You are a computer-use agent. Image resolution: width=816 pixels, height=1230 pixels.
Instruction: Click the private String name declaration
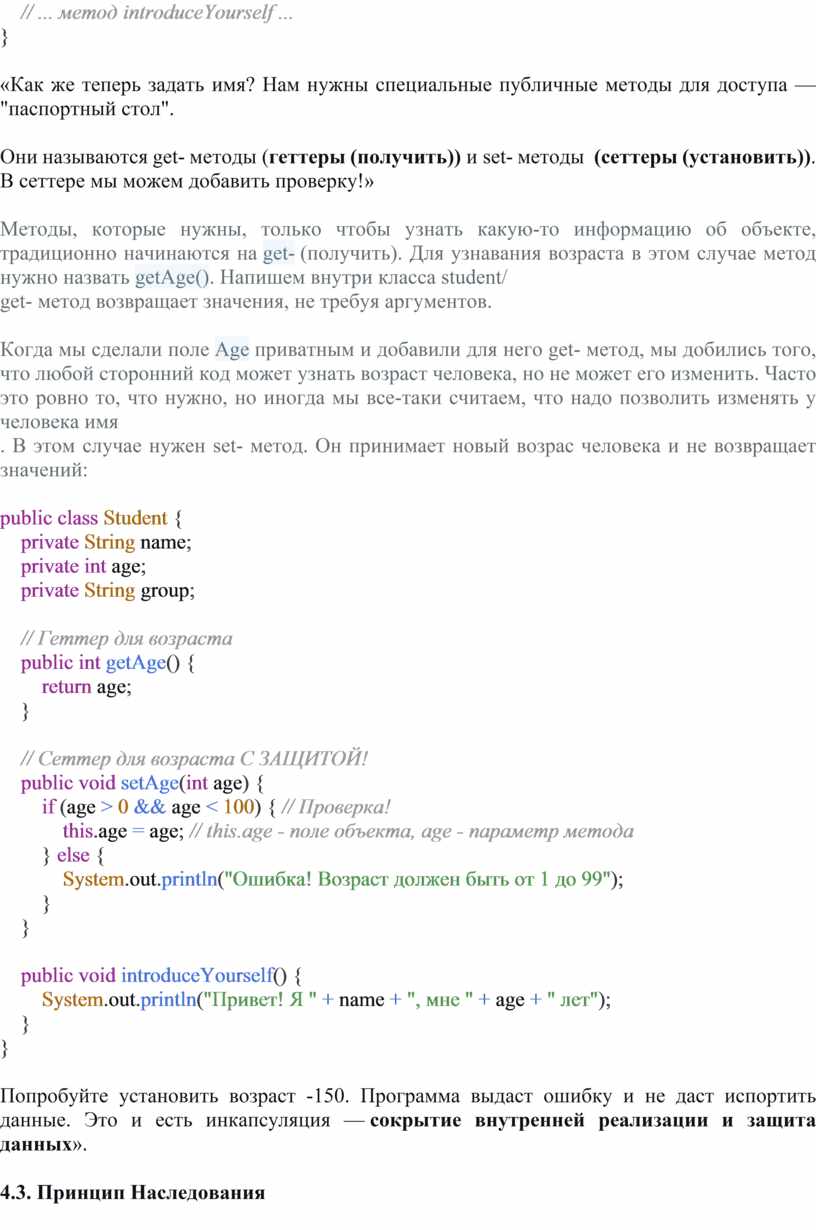coord(106,542)
